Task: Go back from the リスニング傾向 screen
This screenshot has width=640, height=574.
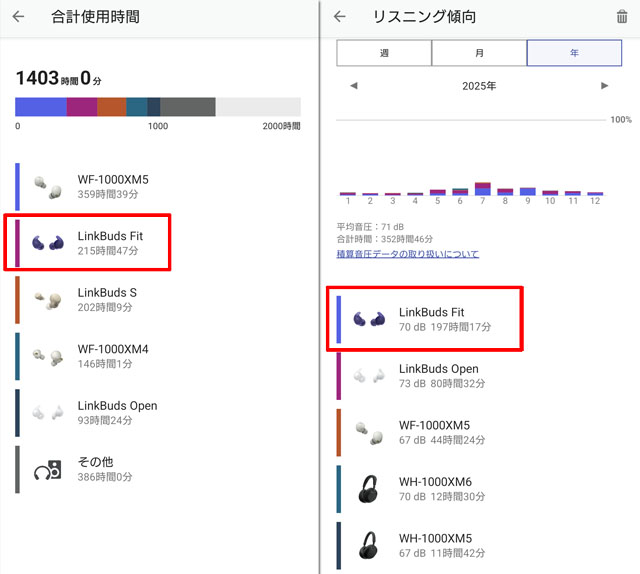Action: pyautogui.click(x=340, y=17)
